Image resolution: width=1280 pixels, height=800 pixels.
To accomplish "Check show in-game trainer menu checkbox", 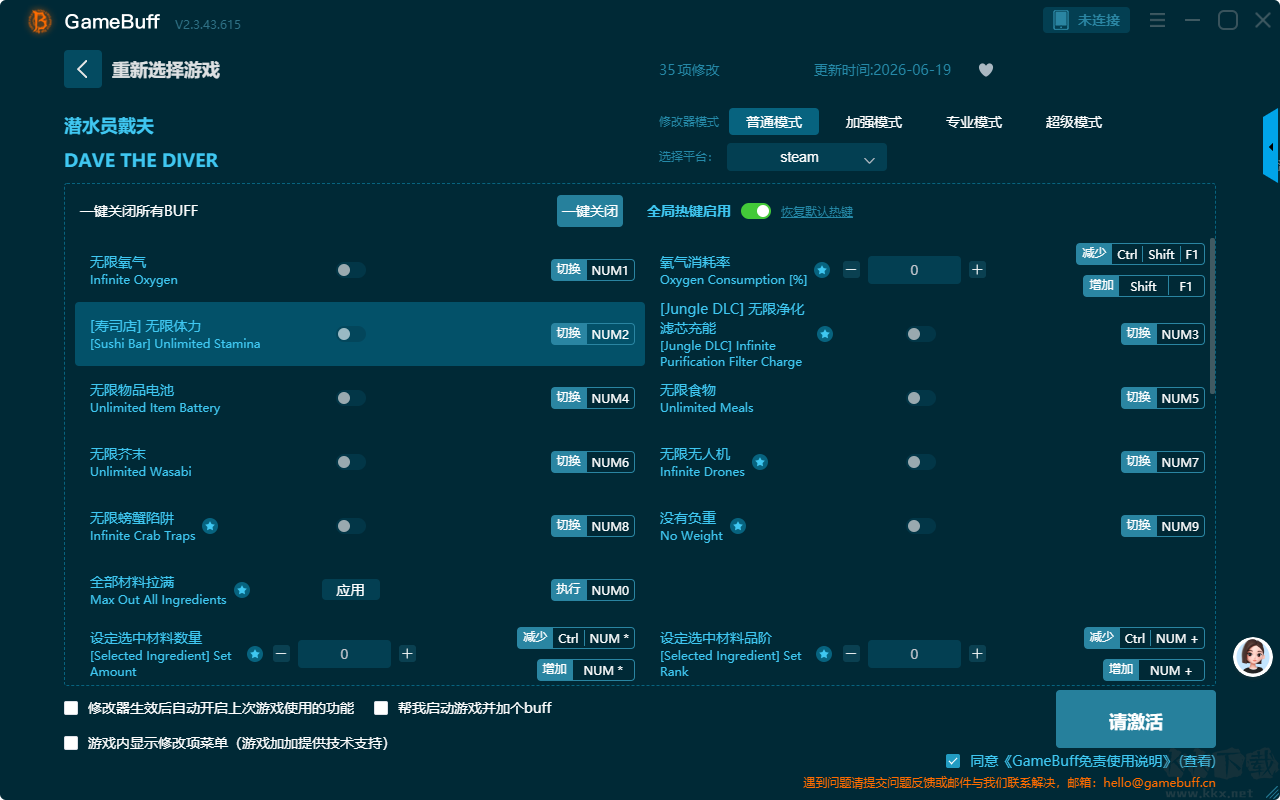I will [x=71, y=743].
